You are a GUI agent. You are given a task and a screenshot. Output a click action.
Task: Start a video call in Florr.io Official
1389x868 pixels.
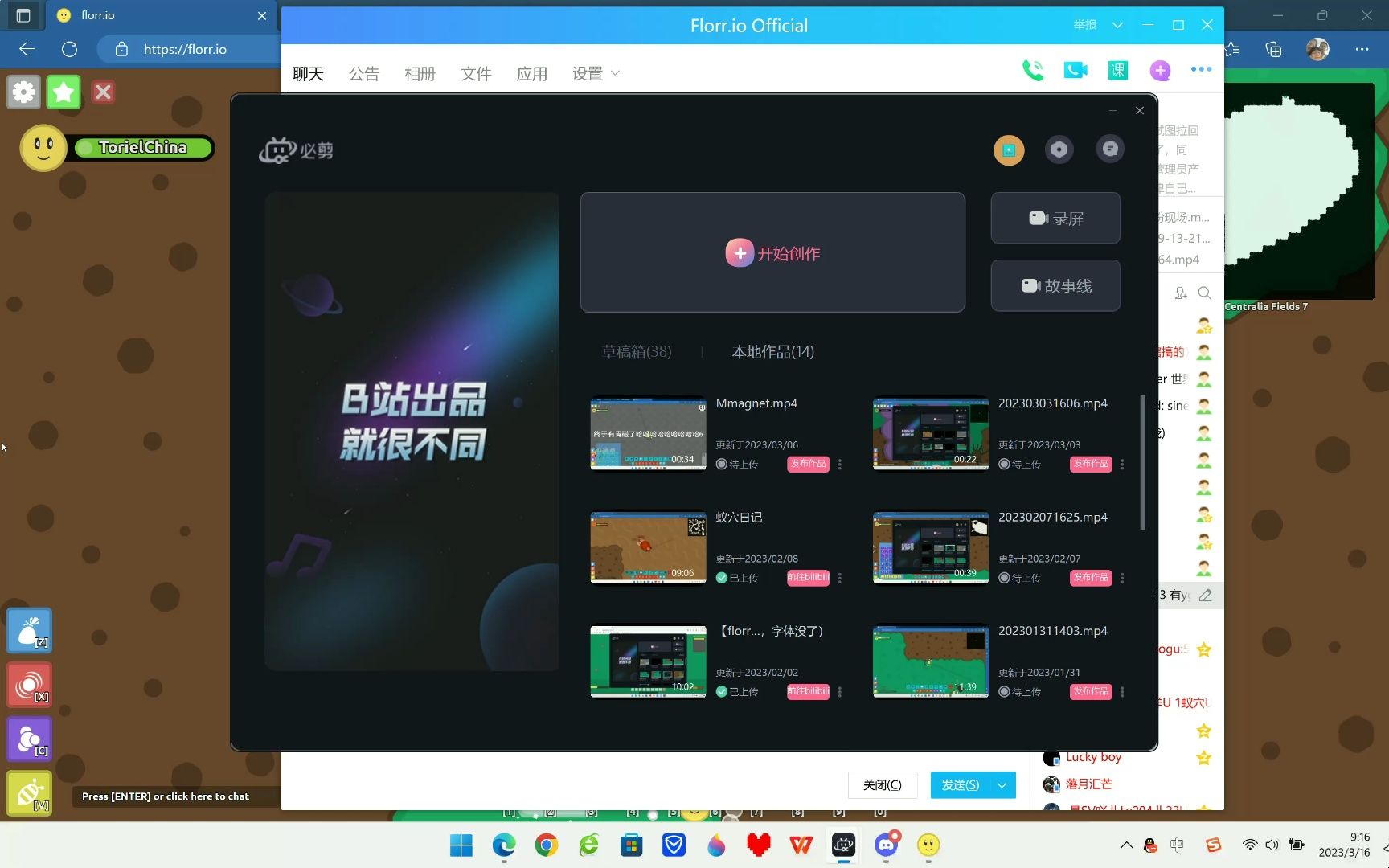(1076, 71)
